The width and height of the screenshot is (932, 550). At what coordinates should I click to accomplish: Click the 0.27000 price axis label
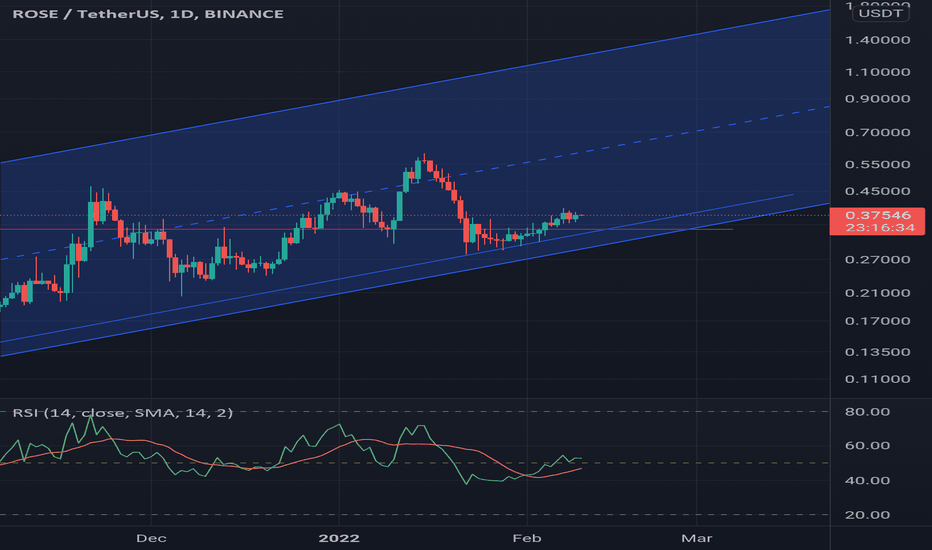point(877,259)
